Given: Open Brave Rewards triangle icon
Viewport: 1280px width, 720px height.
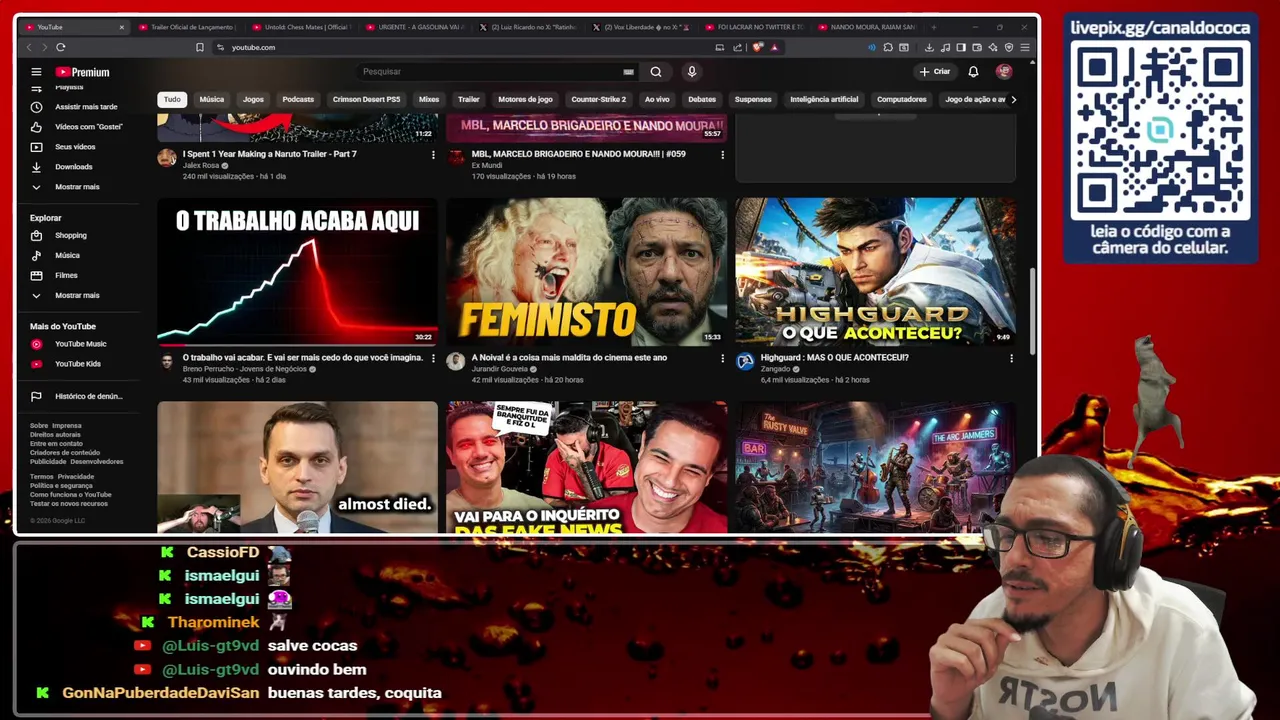Looking at the screenshot, I should [775, 47].
